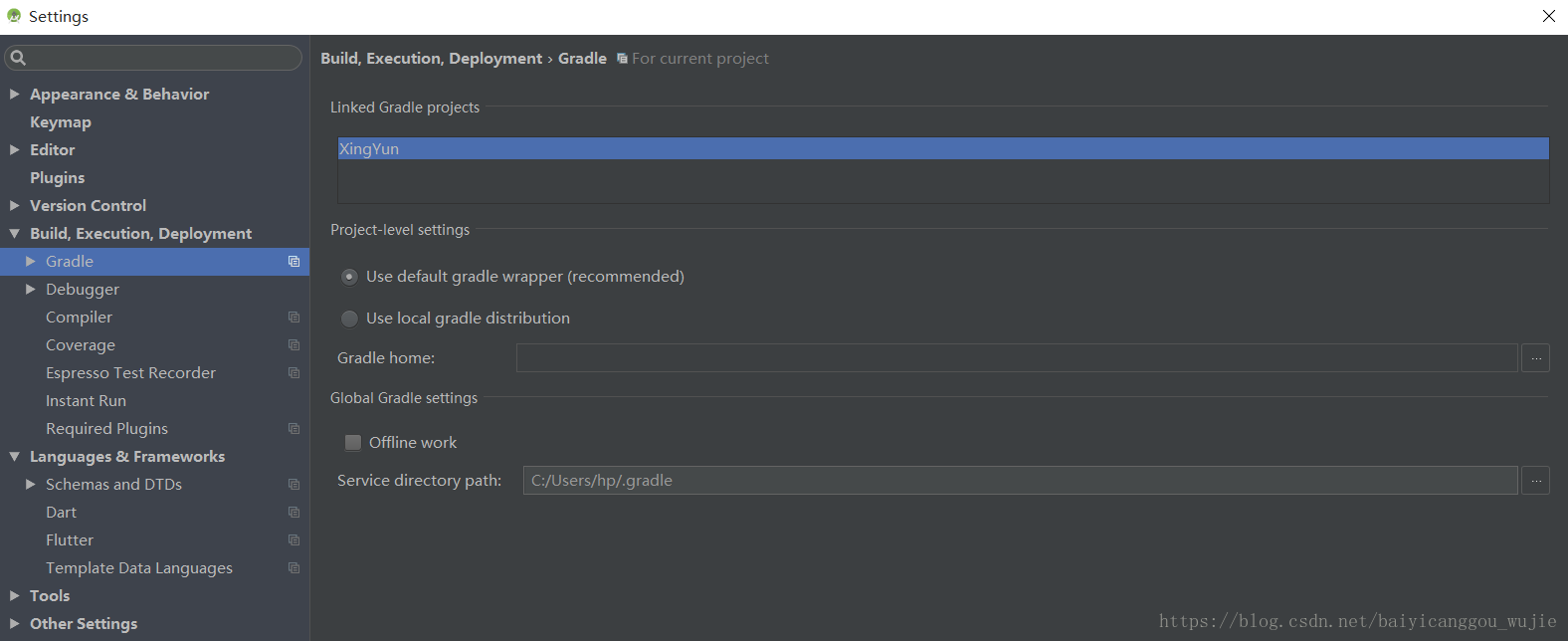Click the Build, Execution, Deployment breadcrumb

432,59
